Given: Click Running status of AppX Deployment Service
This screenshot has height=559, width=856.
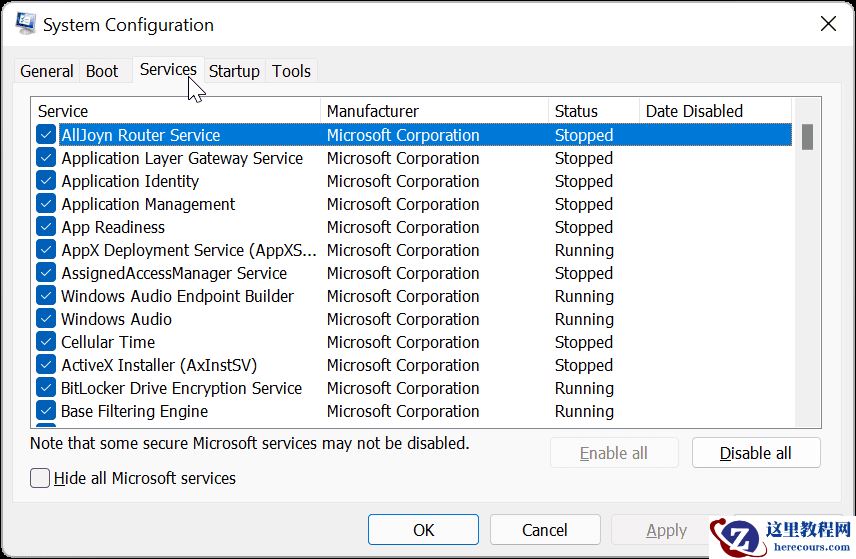Looking at the screenshot, I should (584, 250).
